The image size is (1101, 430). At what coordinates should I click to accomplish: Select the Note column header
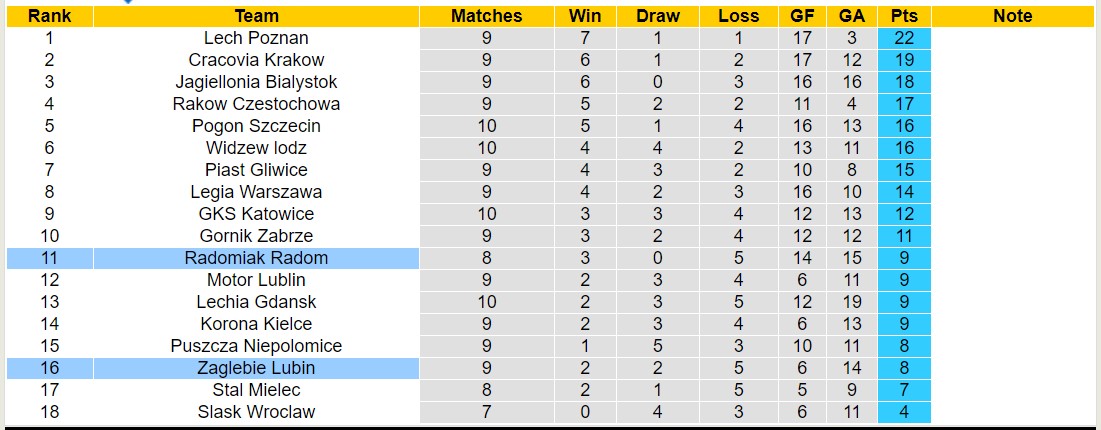tap(1013, 16)
